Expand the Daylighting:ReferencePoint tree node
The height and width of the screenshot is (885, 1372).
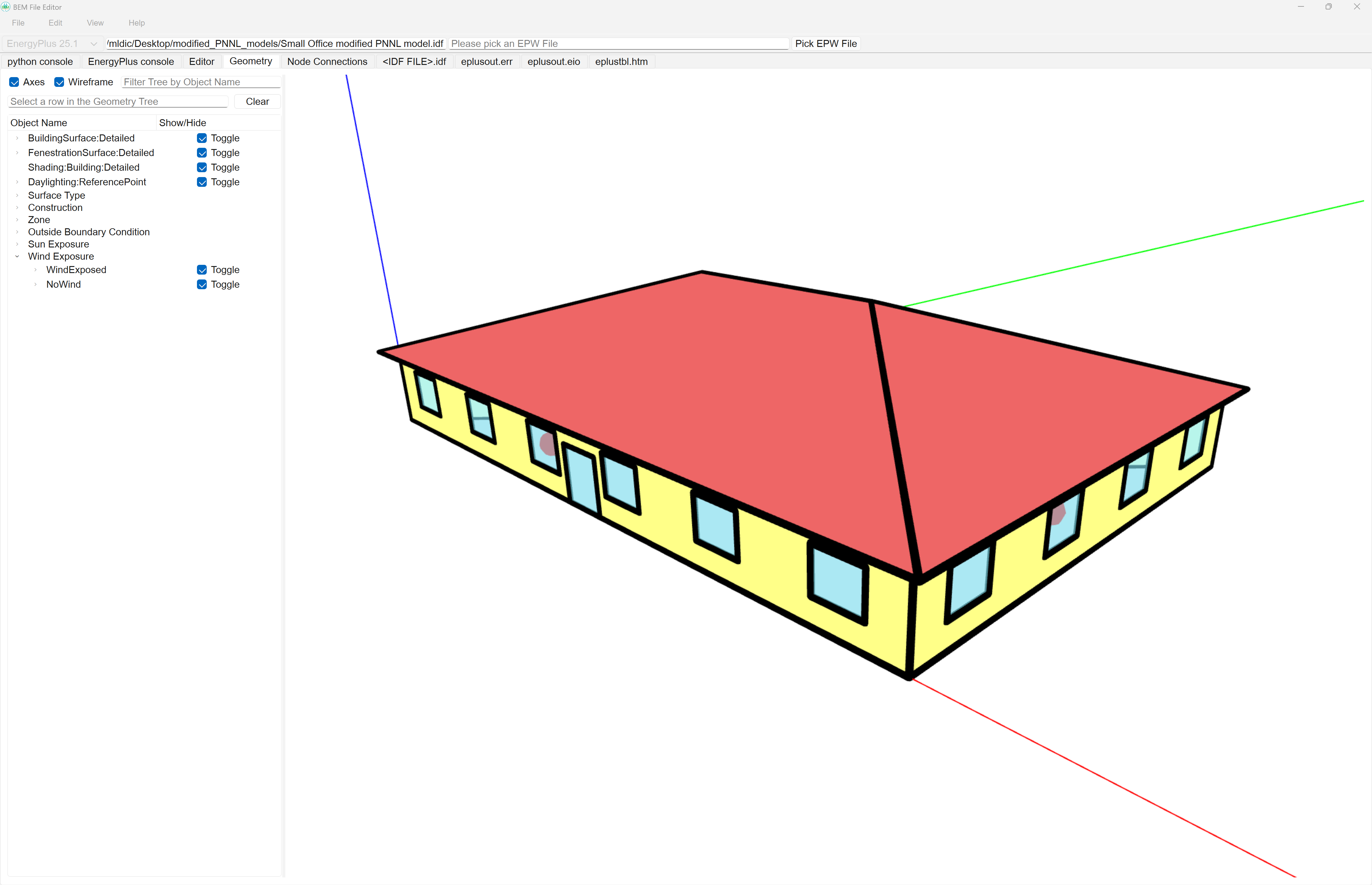[x=17, y=182]
